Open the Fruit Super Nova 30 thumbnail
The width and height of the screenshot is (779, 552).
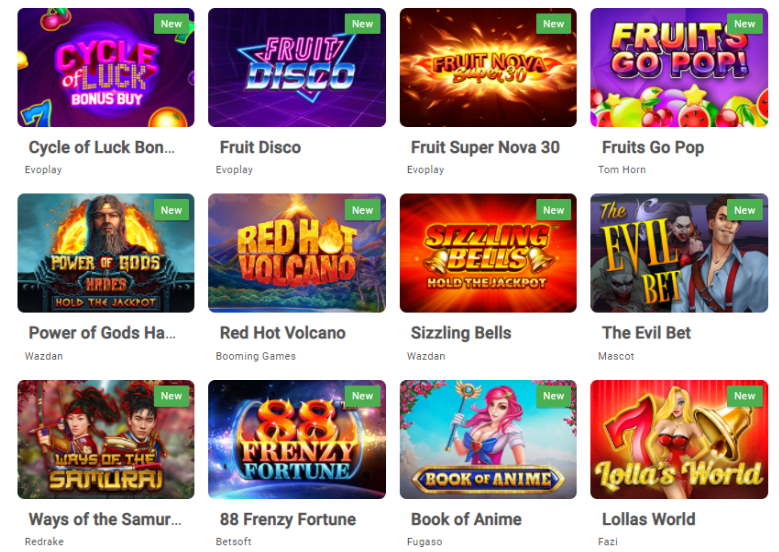click(x=487, y=68)
